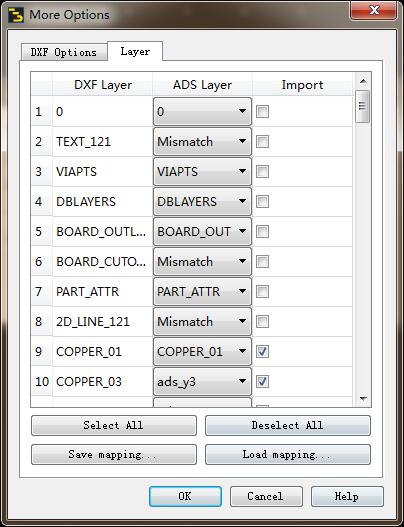Click Save mapping button
The width and height of the screenshot is (404, 527).
coord(114,455)
